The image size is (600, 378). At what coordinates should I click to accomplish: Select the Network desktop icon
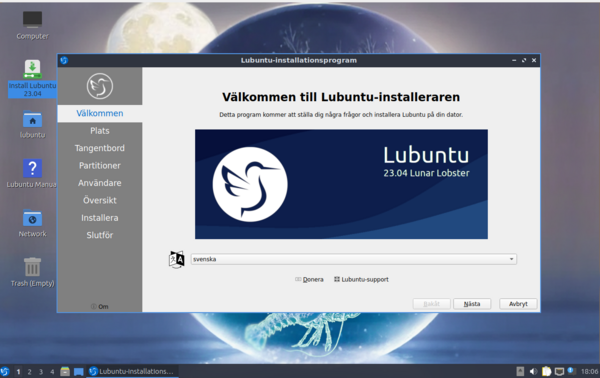33,223
